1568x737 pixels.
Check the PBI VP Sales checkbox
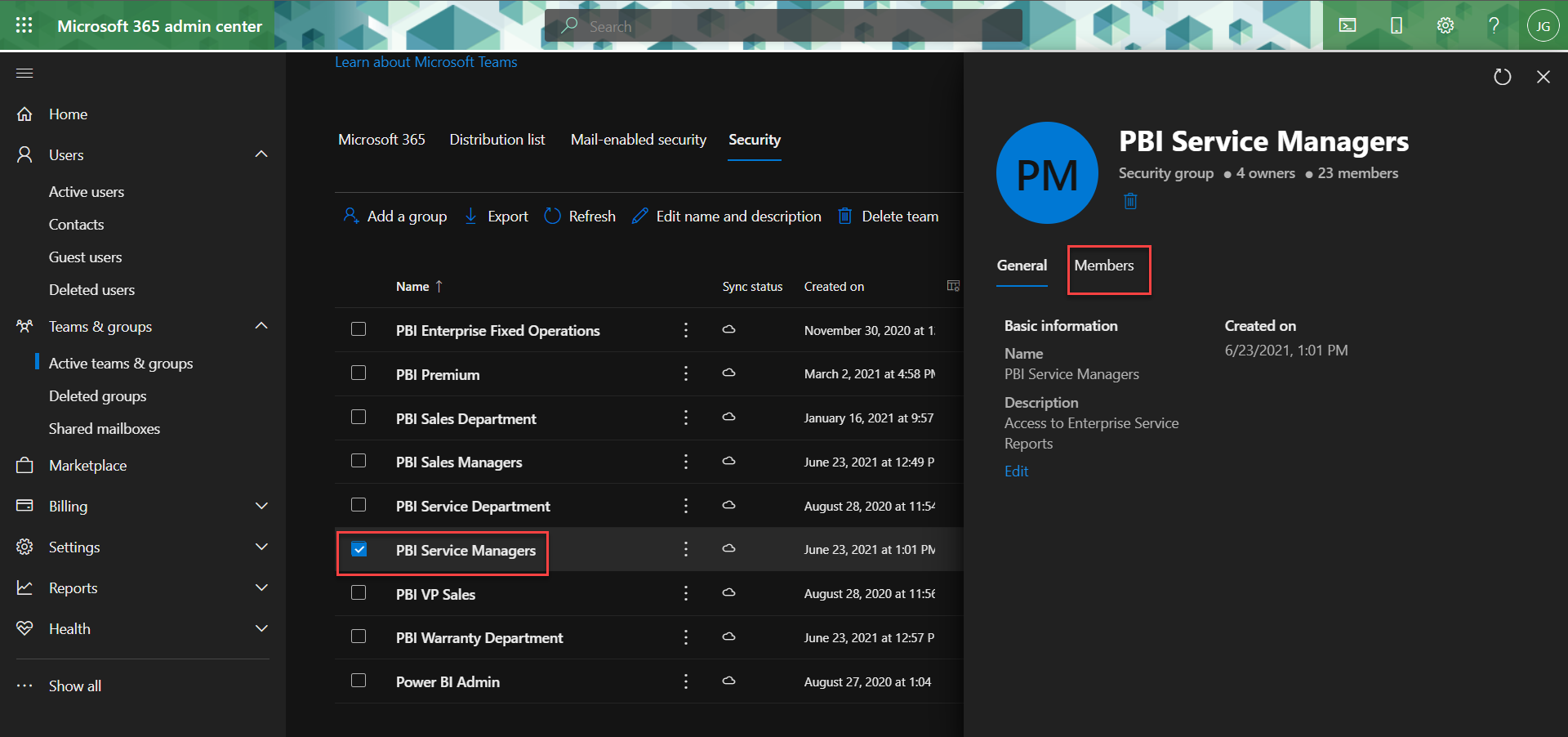(359, 593)
